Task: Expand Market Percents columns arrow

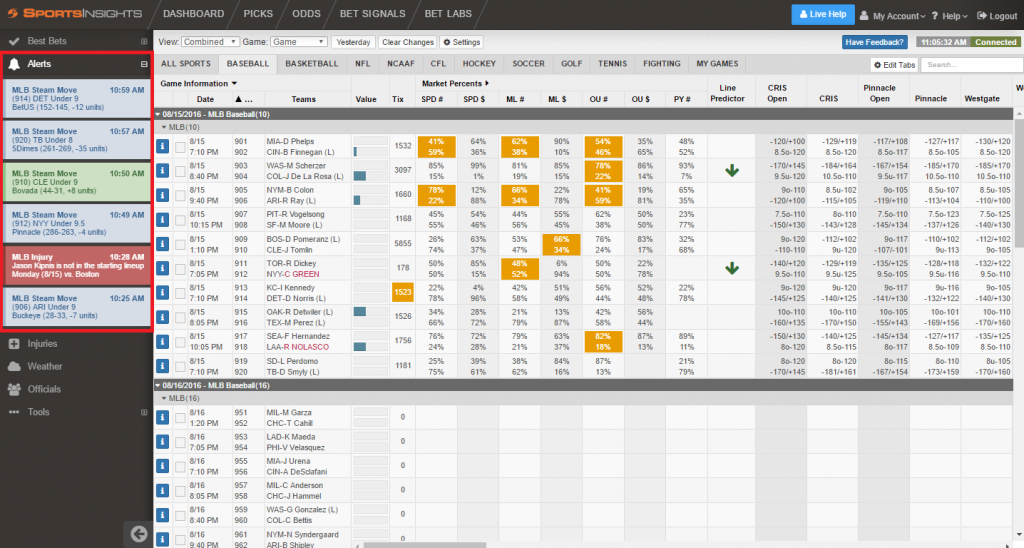Action: 487,84
